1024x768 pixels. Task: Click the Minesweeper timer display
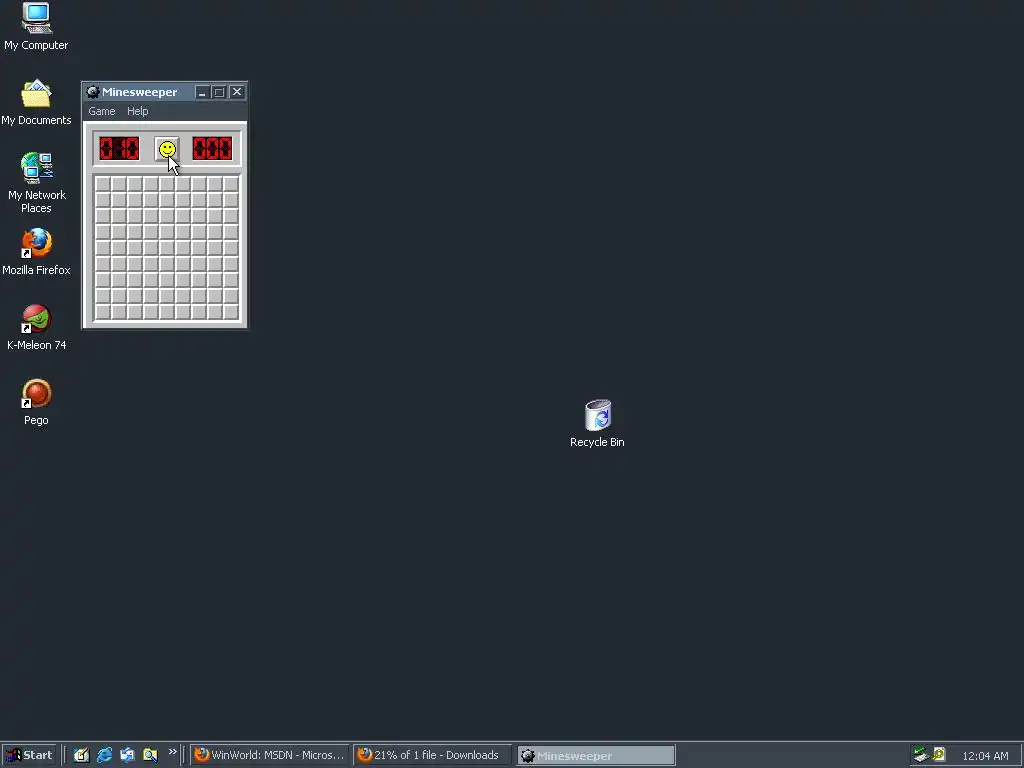click(x=212, y=149)
